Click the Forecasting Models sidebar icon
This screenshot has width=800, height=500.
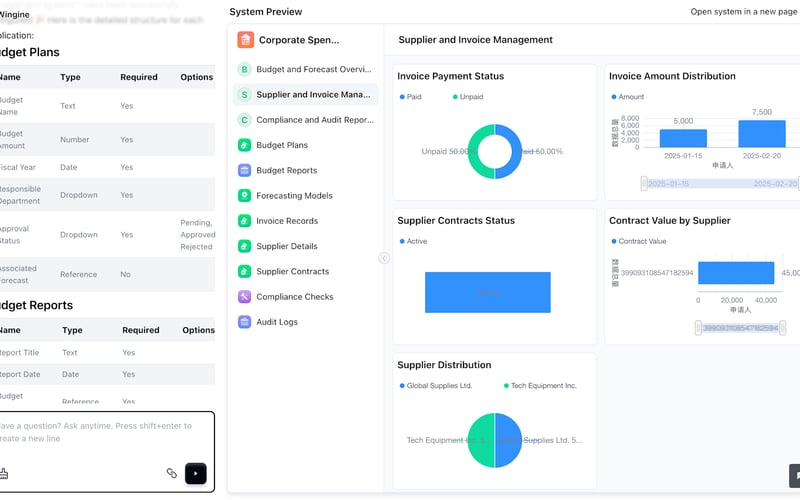[245, 196]
